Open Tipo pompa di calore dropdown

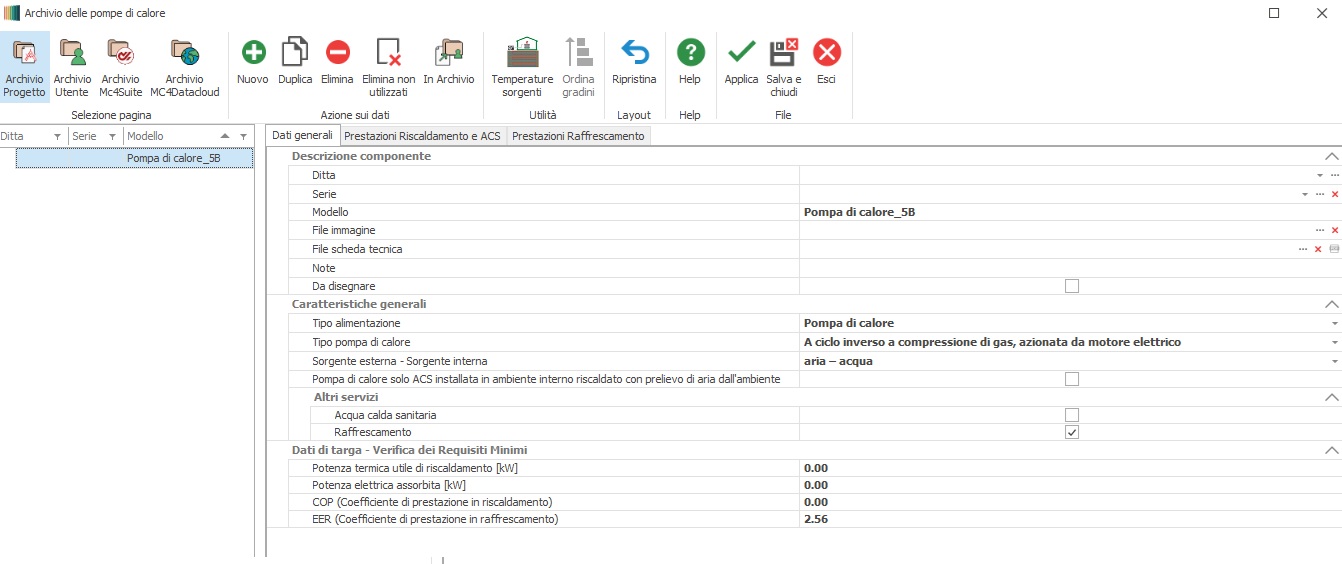(1334, 342)
